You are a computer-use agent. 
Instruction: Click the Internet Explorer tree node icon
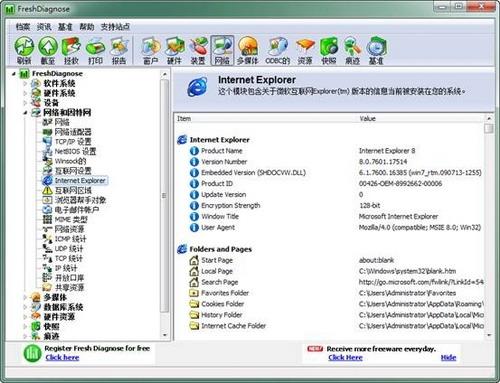coord(48,180)
